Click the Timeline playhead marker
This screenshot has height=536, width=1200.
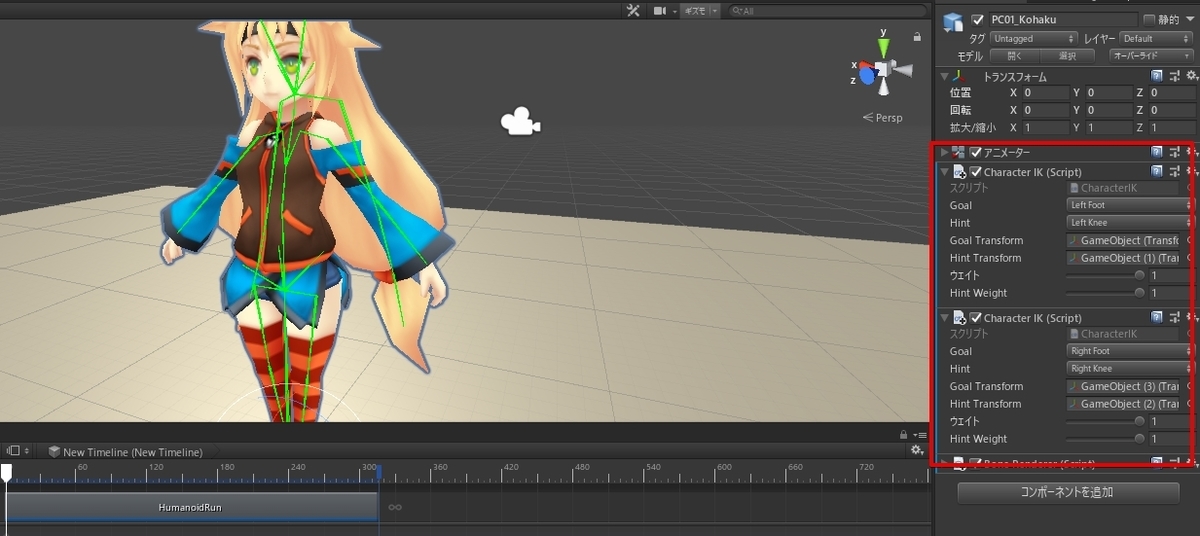(x=6, y=471)
